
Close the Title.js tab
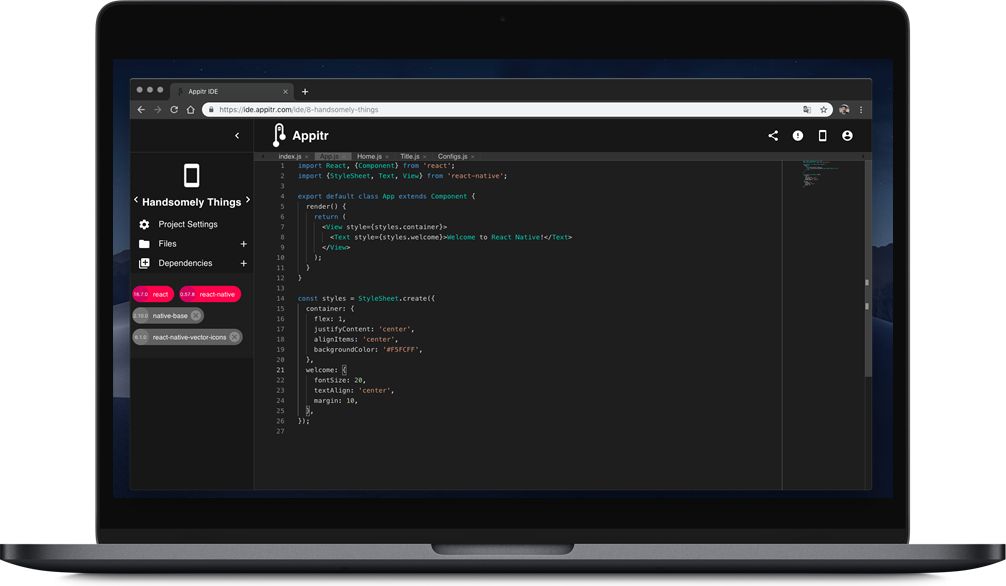(x=425, y=157)
